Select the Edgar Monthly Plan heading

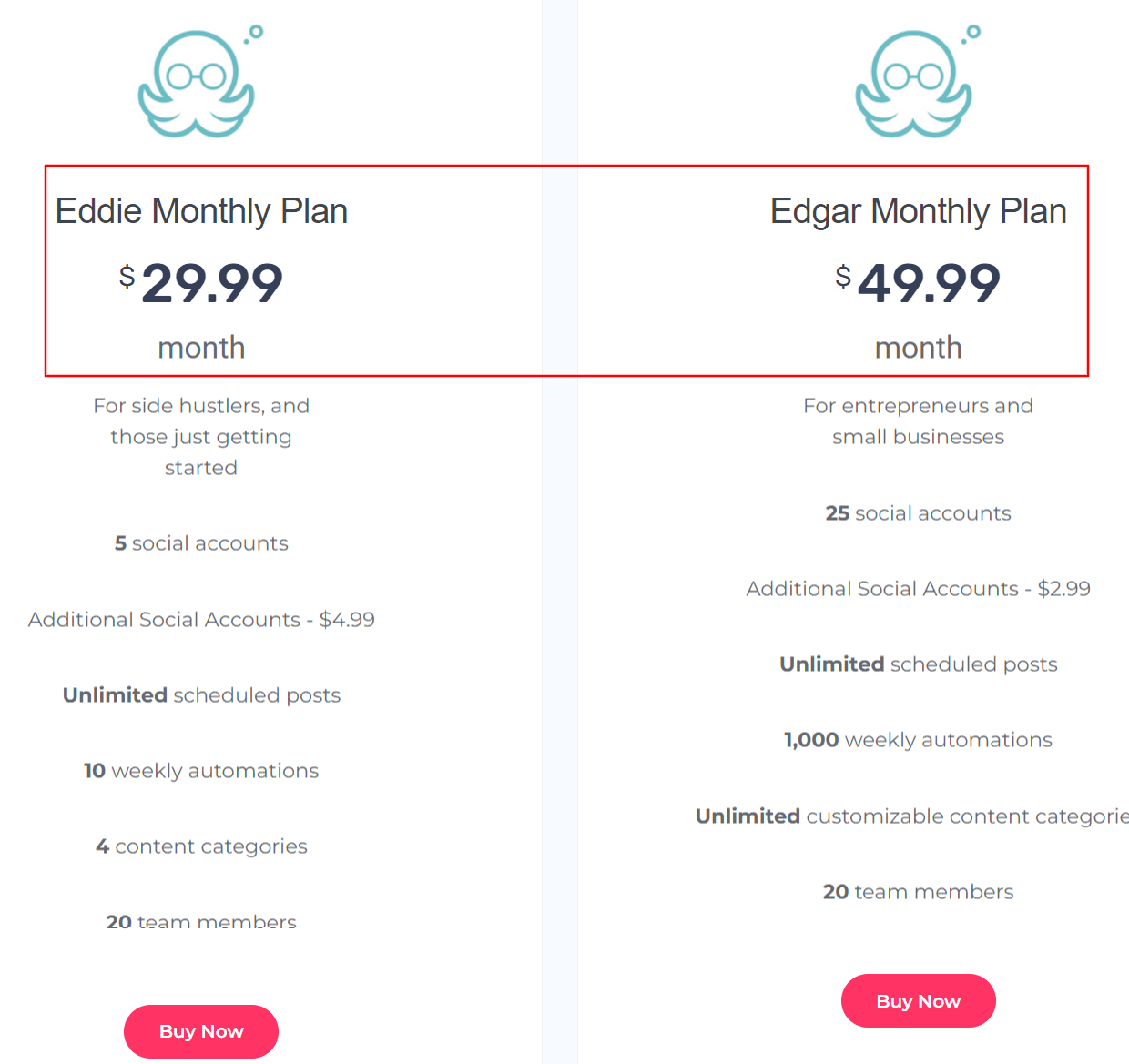click(x=918, y=211)
